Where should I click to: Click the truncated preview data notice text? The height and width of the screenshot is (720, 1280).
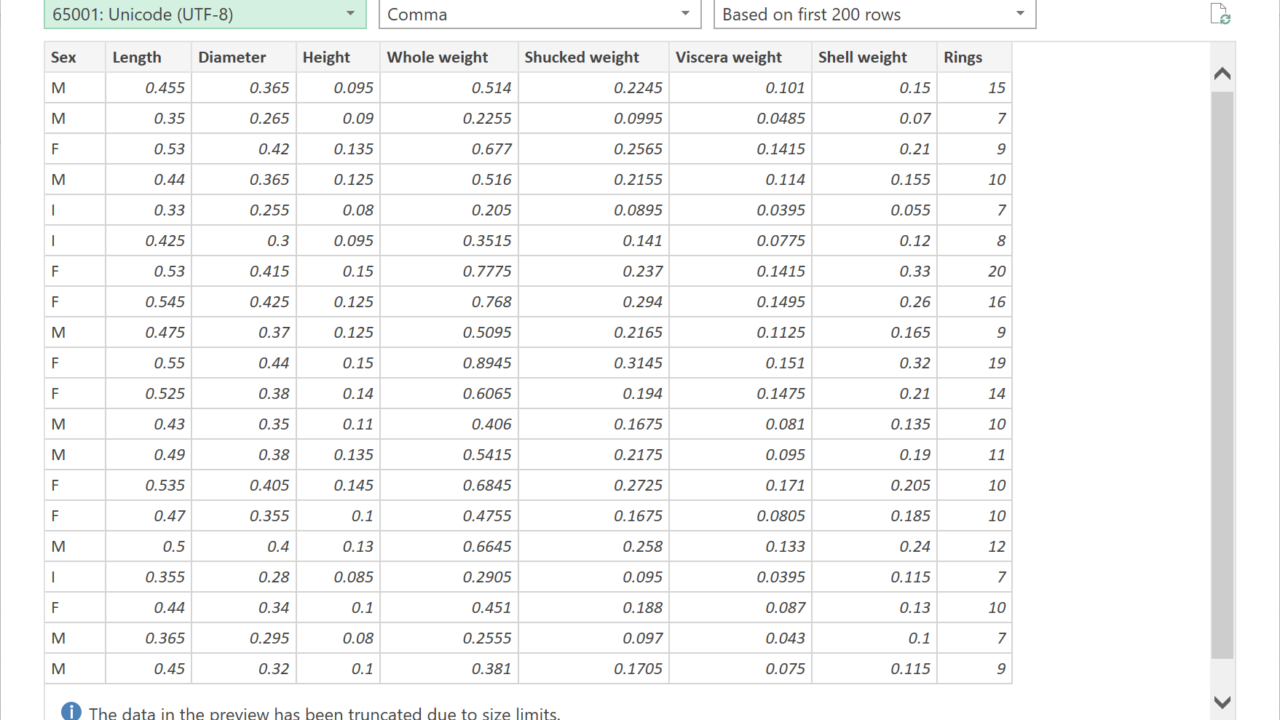[x=324, y=713]
